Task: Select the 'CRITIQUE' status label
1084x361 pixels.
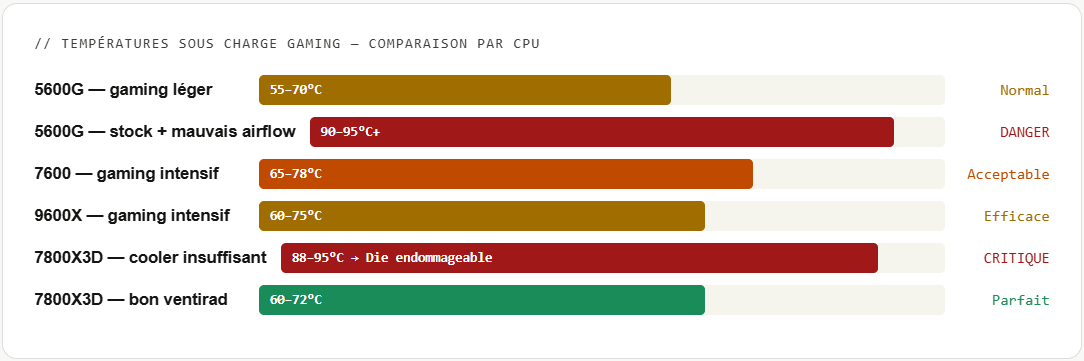Action: pos(1016,259)
